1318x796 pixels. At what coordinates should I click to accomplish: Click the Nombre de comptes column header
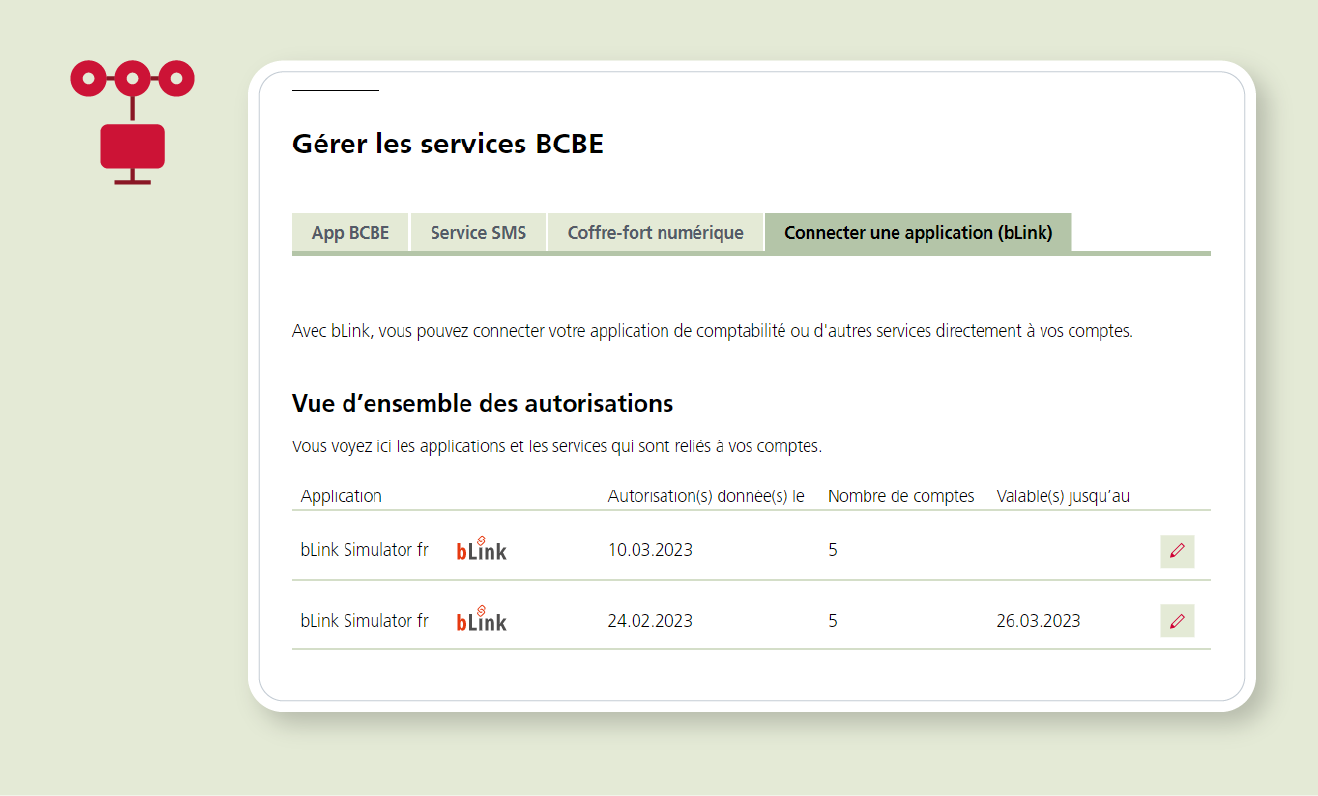click(901, 496)
